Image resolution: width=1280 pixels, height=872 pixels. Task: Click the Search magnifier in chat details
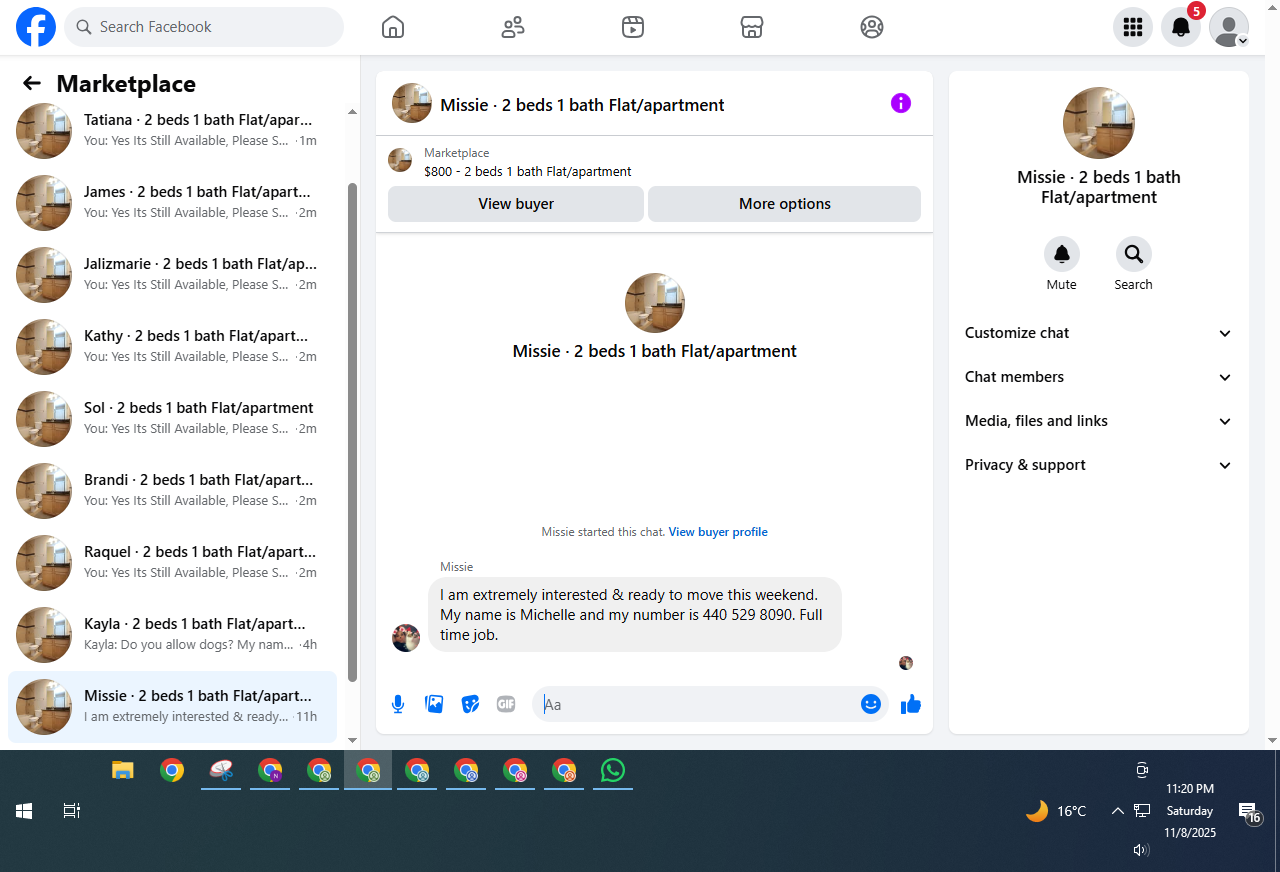1134,254
